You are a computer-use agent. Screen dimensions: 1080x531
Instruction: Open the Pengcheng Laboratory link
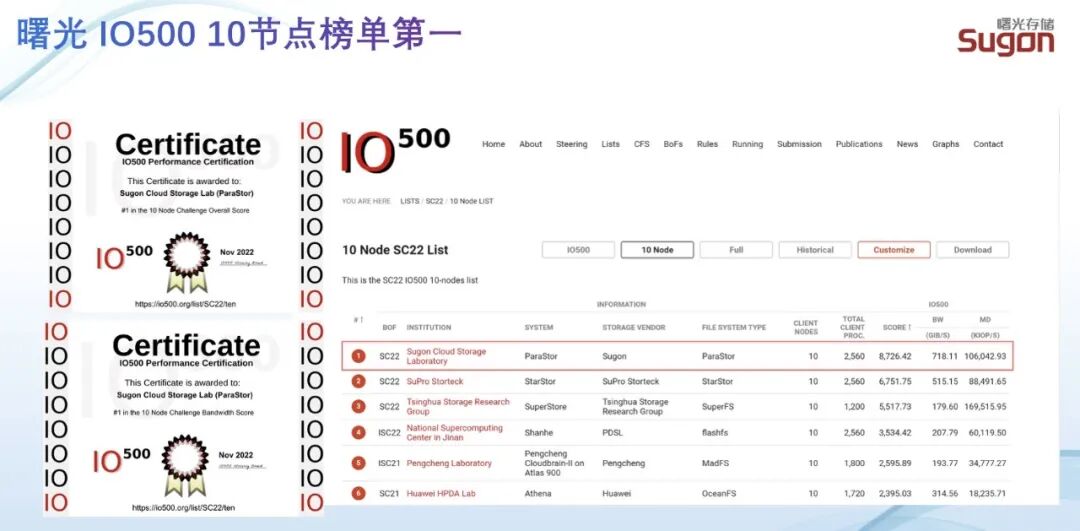(x=449, y=463)
